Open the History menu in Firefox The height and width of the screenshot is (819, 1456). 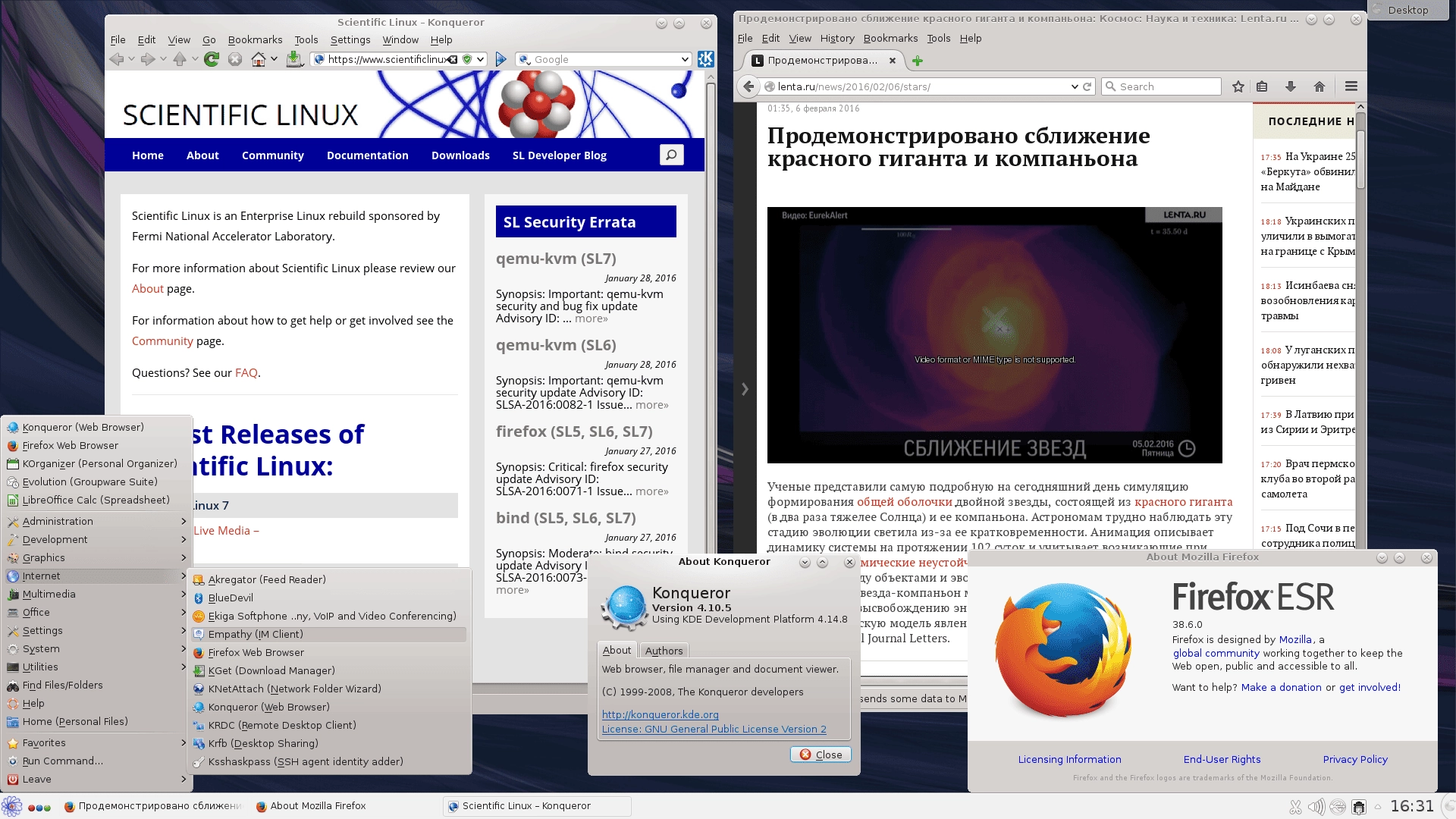[x=837, y=38]
